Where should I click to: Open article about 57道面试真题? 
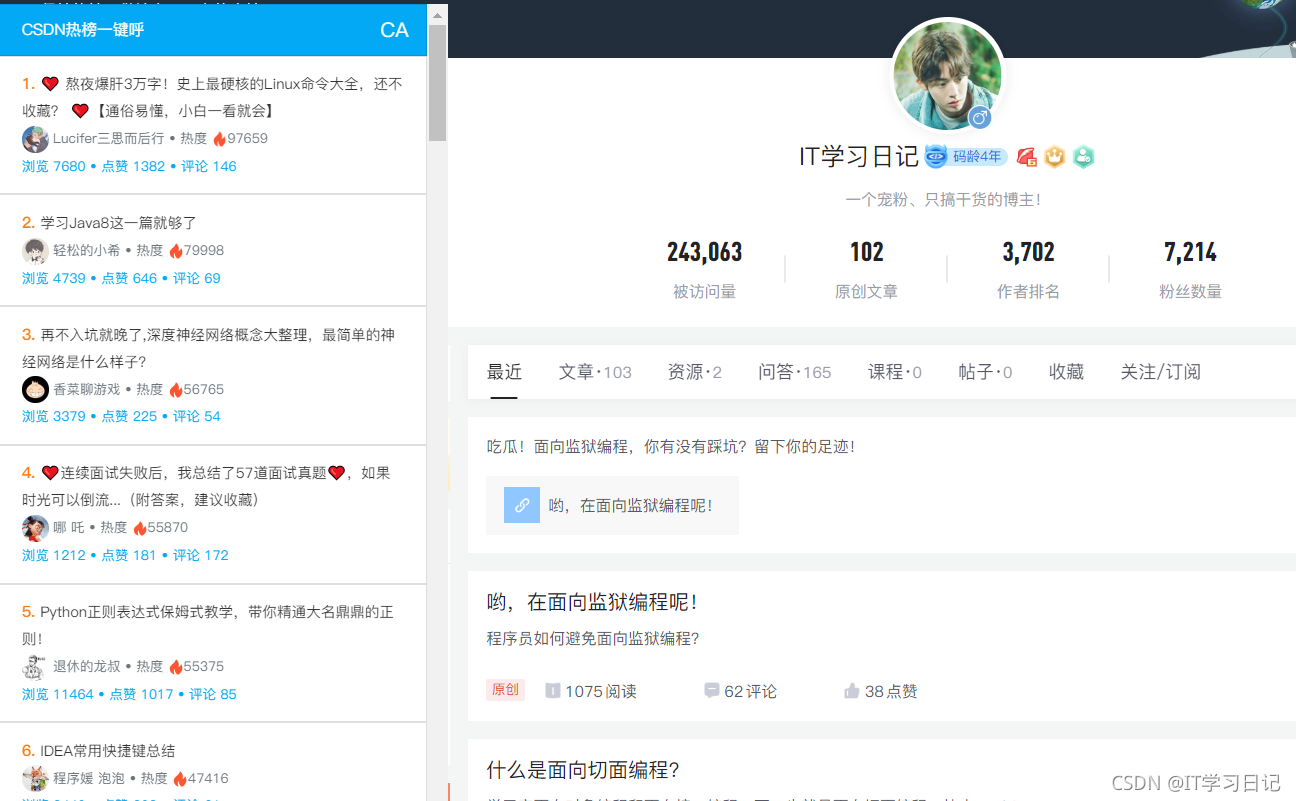tap(206, 486)
